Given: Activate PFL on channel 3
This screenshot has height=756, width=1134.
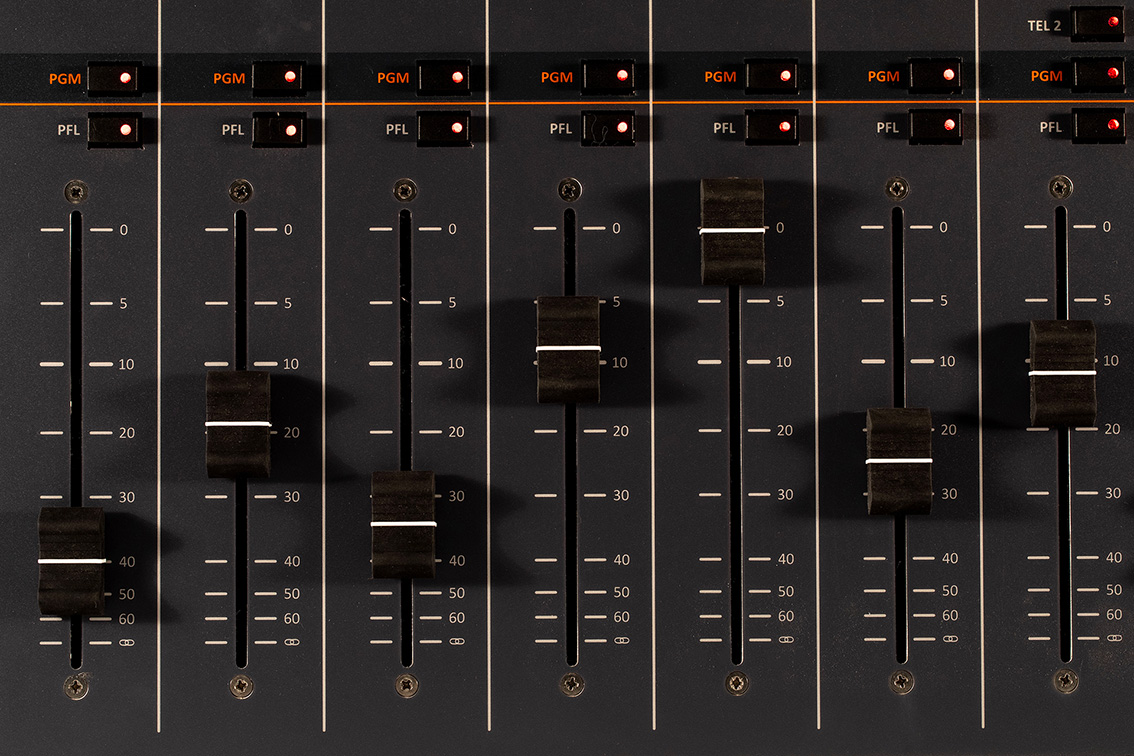Looking at the screenshot, I should tap(444, 129).
